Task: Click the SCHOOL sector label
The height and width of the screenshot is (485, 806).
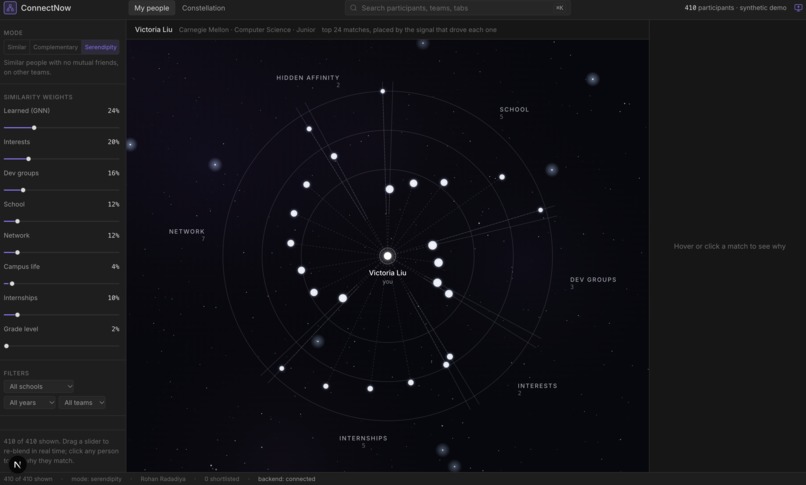Action: 514,109
